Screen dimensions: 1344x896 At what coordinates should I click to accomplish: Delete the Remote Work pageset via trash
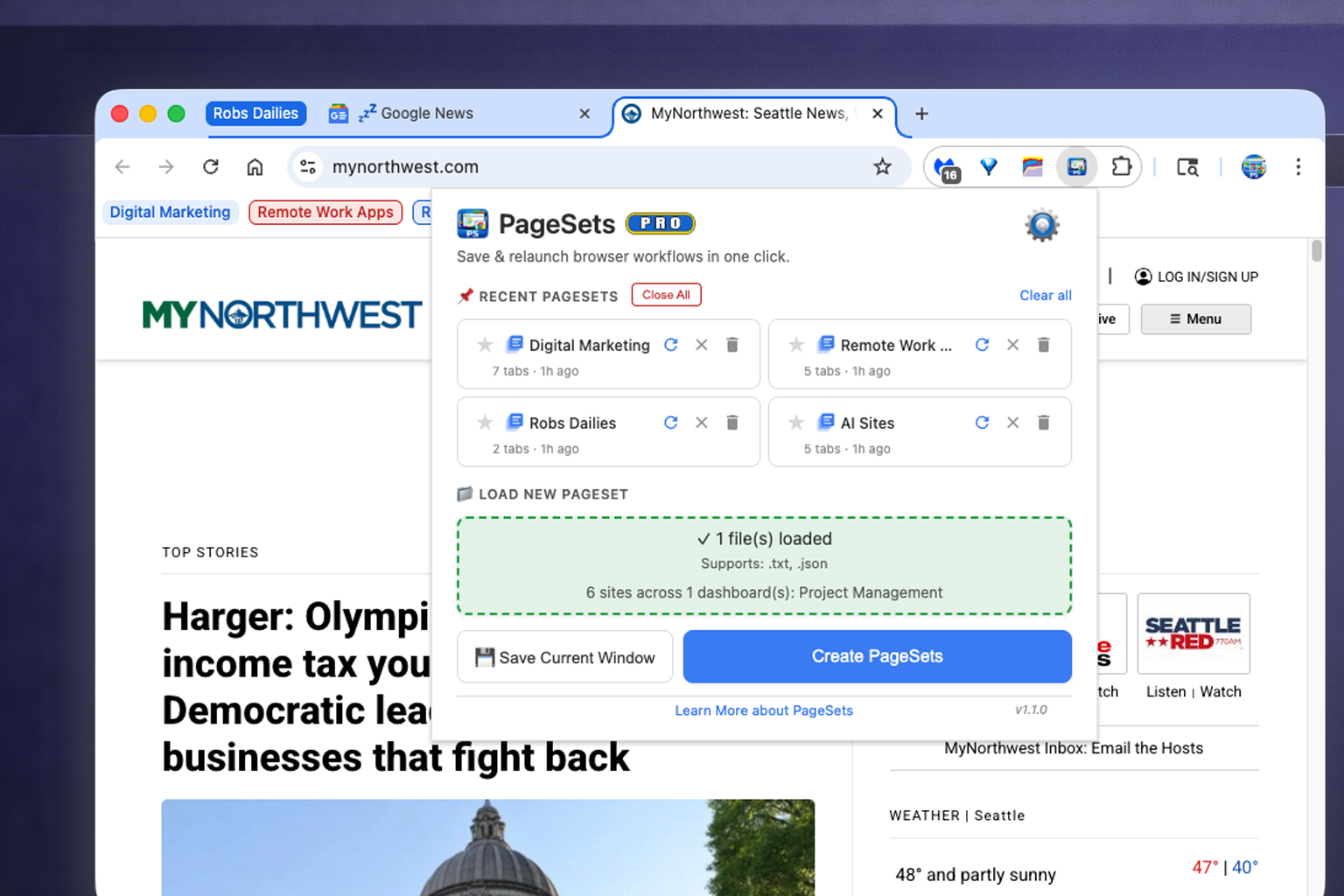(x=1044, y=345)
